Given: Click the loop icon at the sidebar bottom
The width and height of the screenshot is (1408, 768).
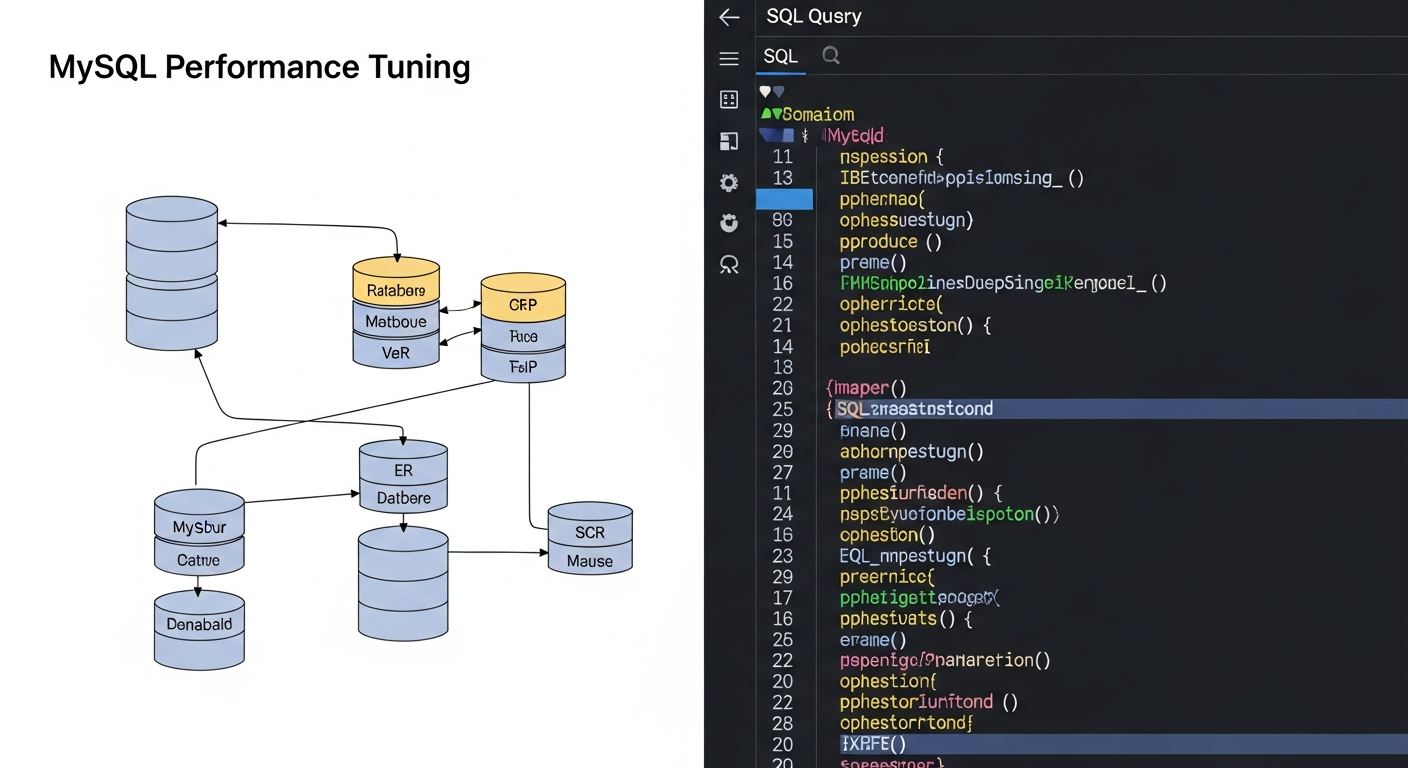Looking at the screenshot, I should (729, 264).
